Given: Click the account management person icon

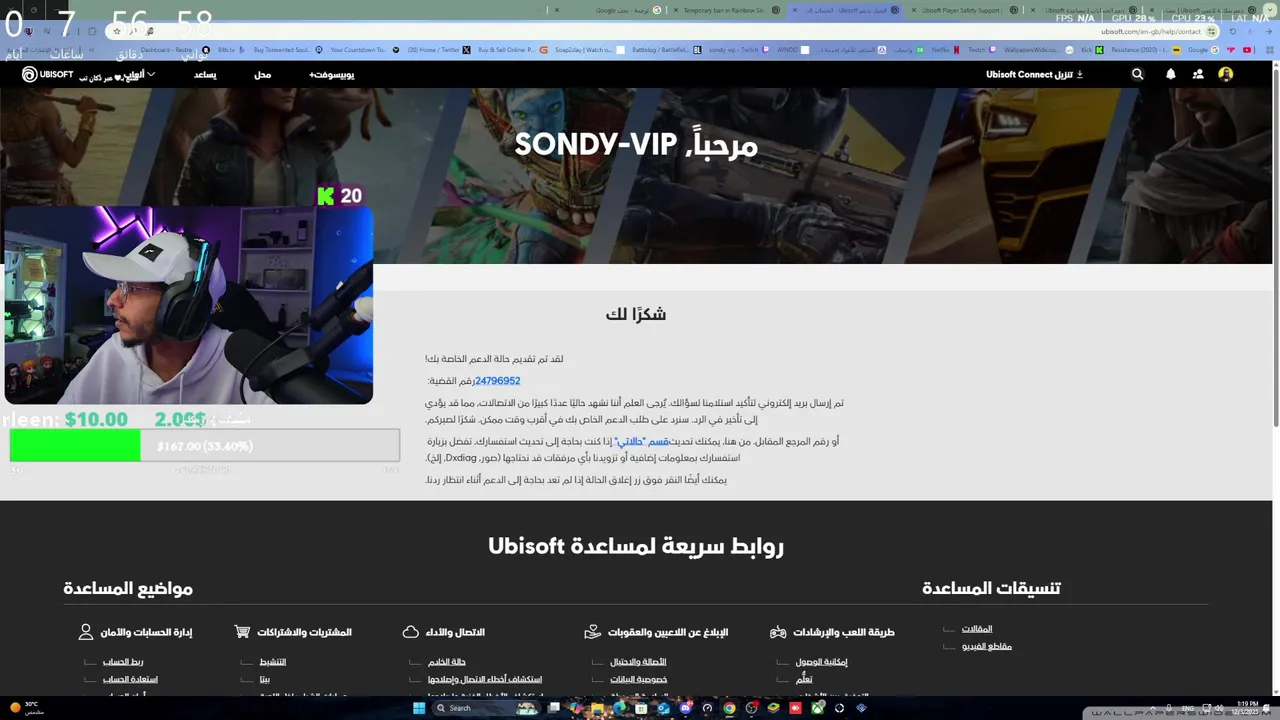Looking at the screenshot, I should [86, 632].
